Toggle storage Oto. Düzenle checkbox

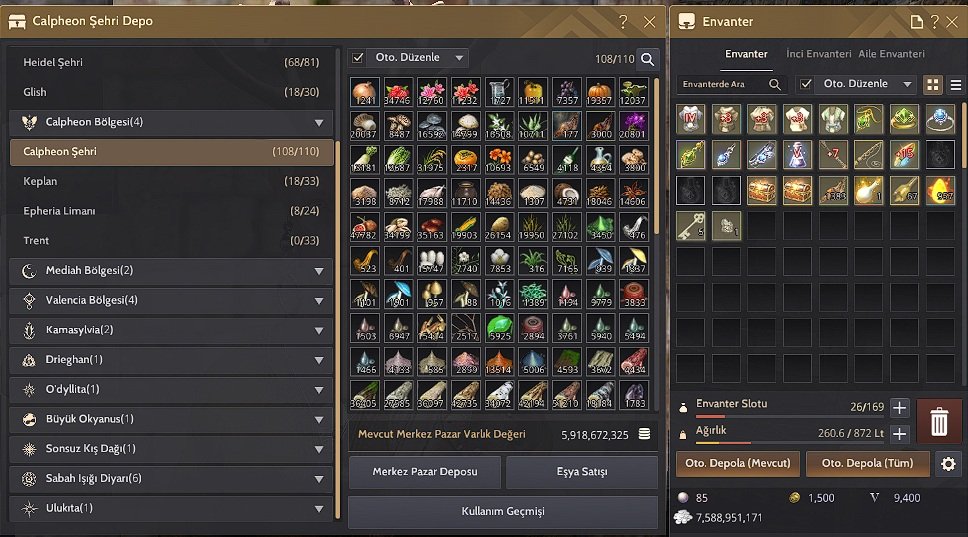tap(357, 57)
